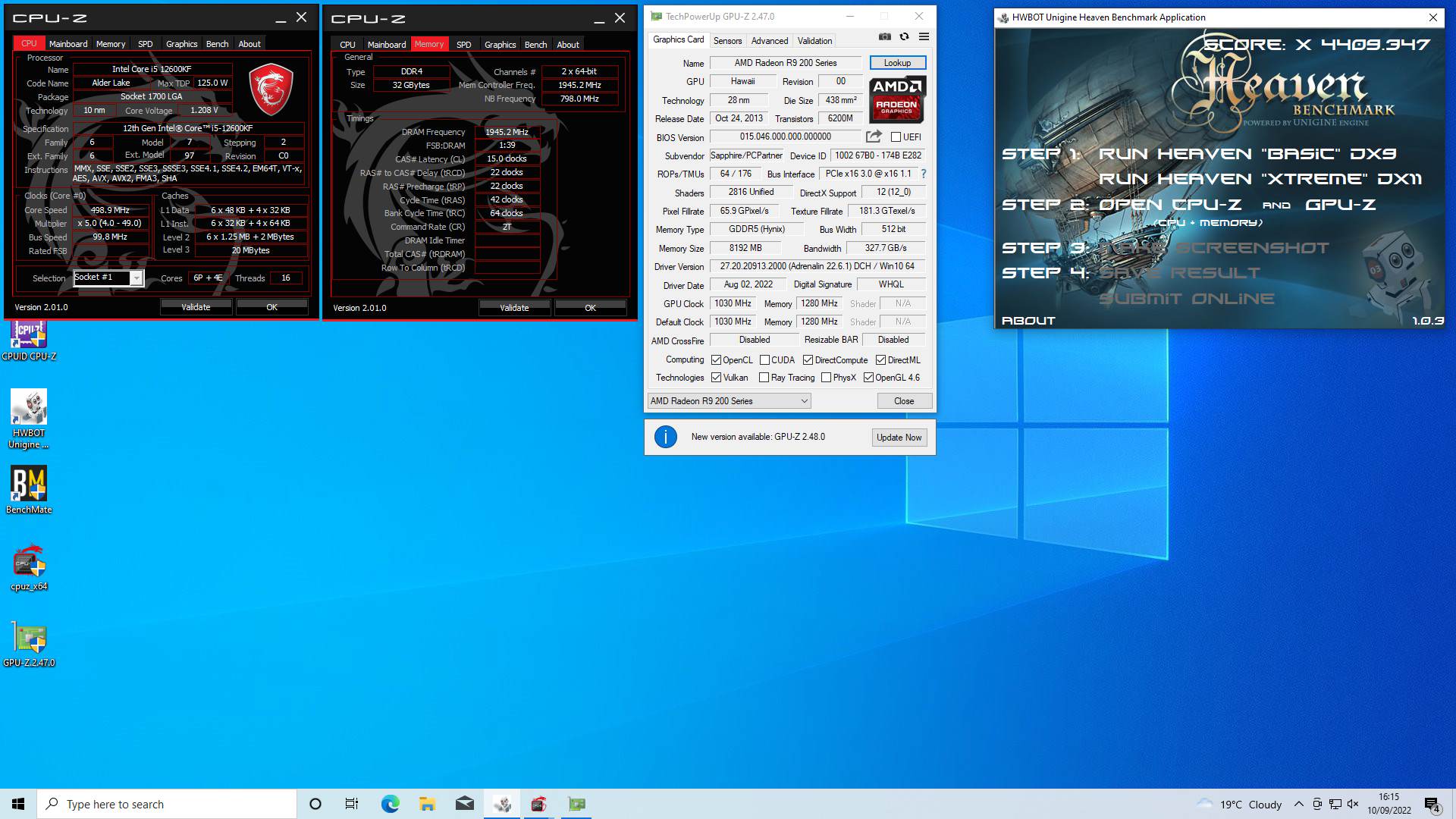Click ABOUT in HWBOT Heaven window
This screenshot has height=819, width=1456.
(1028, 321)
